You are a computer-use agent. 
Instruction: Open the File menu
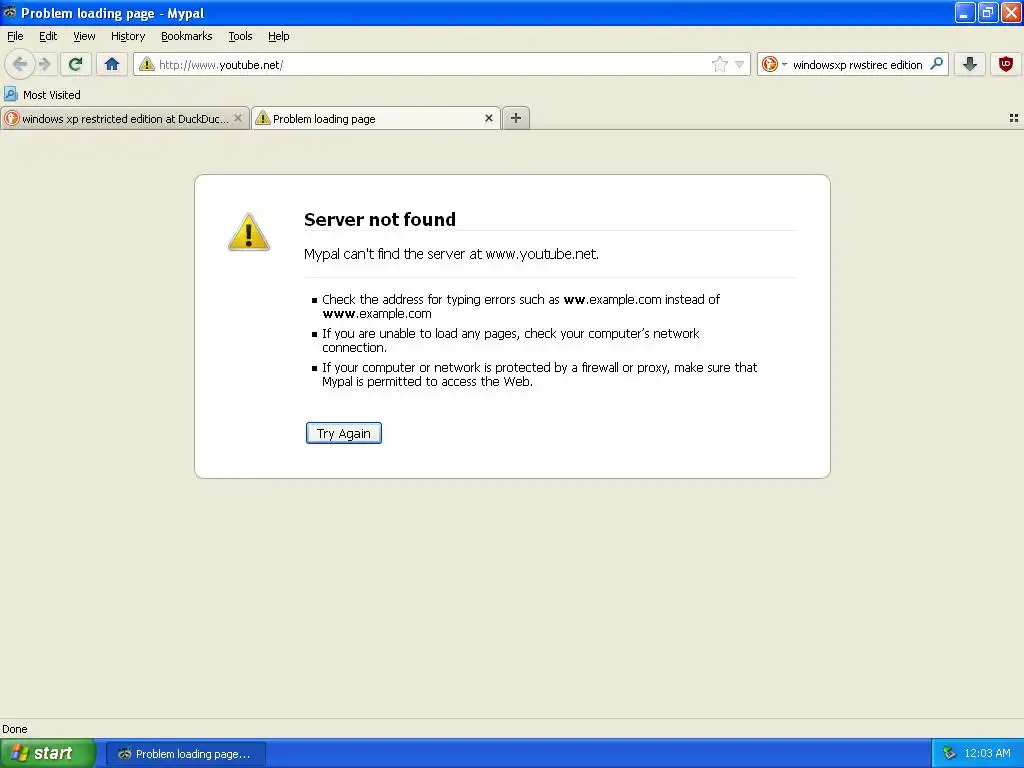(15, 37)
